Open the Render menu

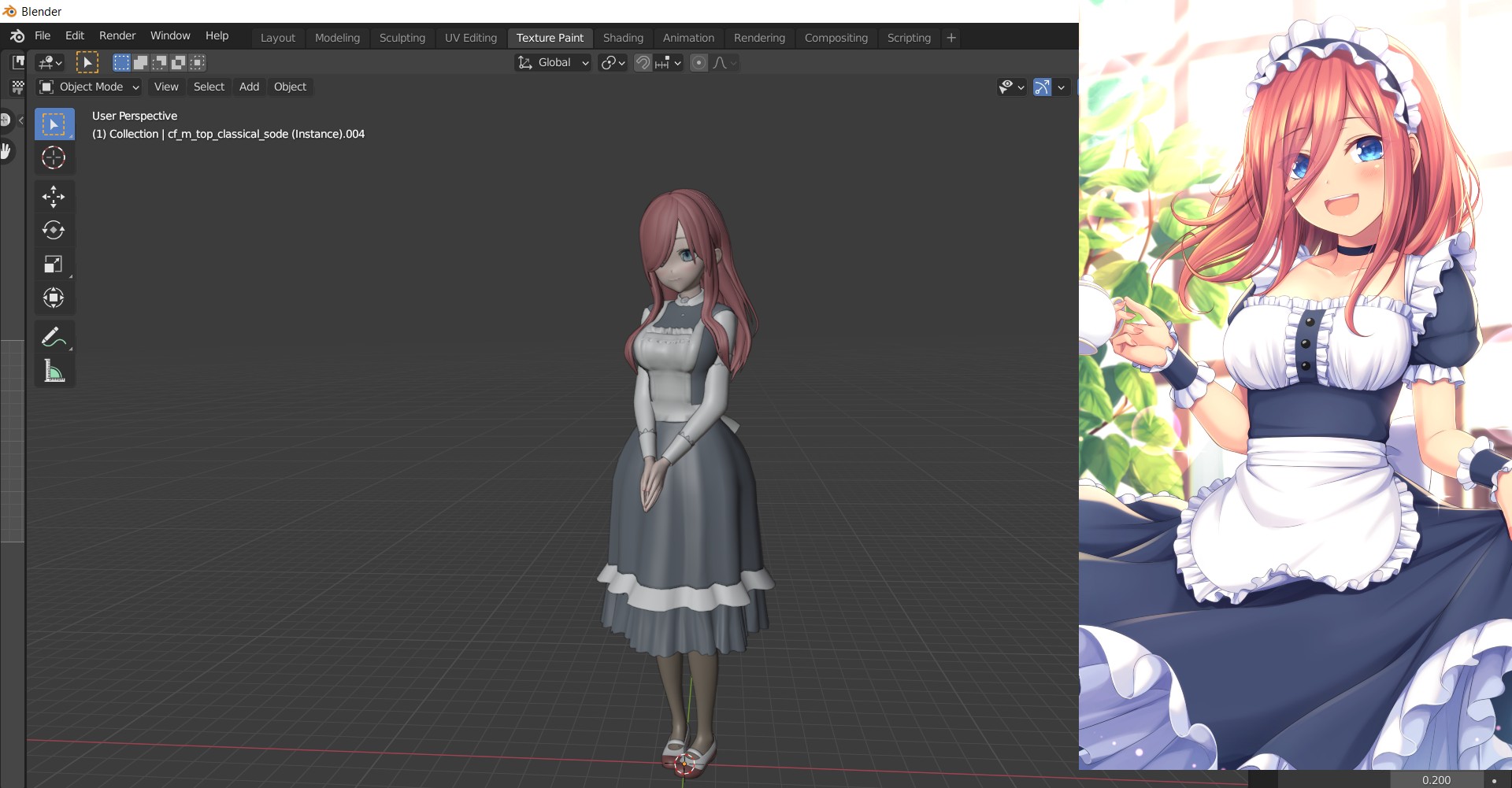point(117,35)
